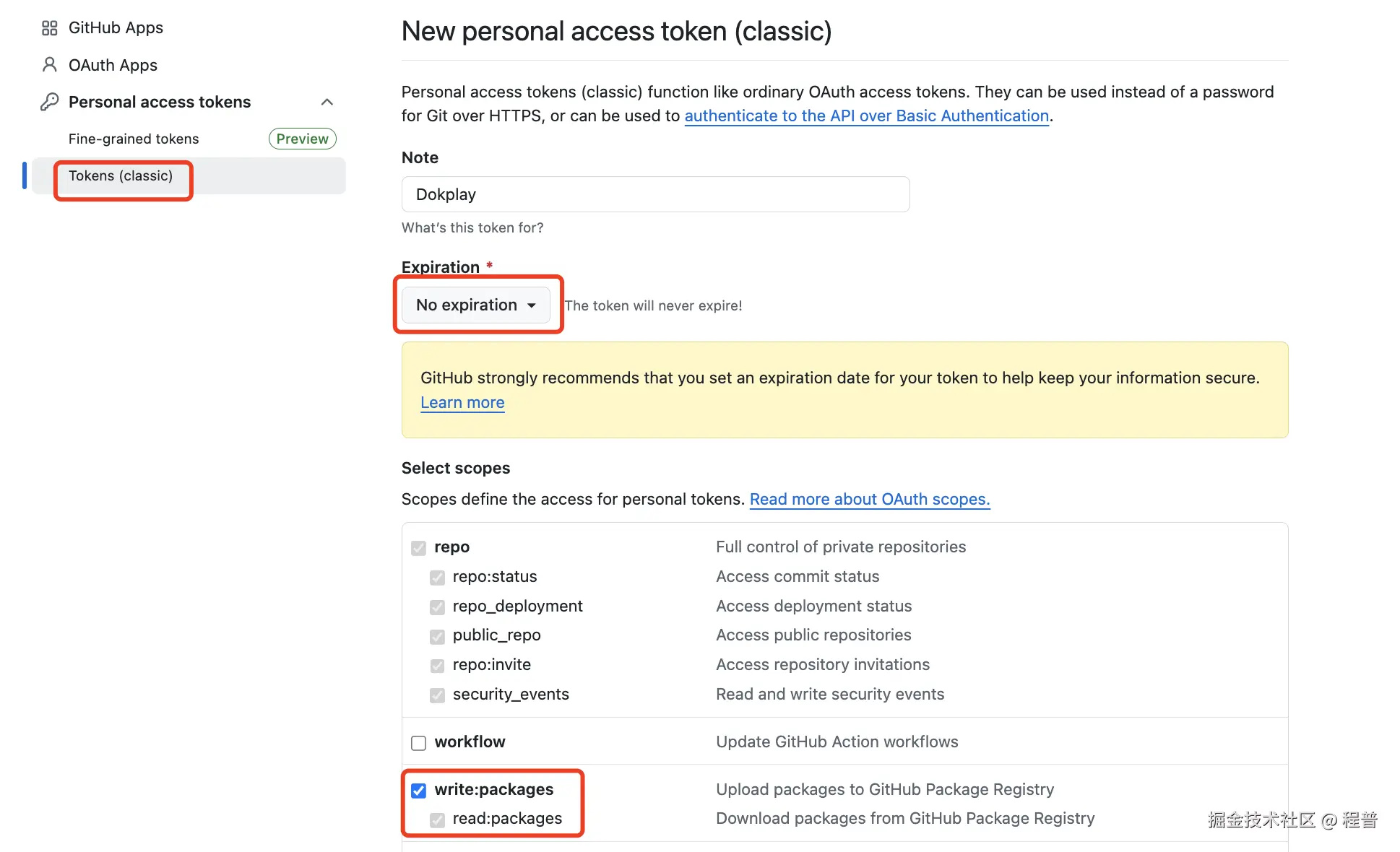Open the Learn more link
The image size is (1400, 852).
(x=462, y=402)
